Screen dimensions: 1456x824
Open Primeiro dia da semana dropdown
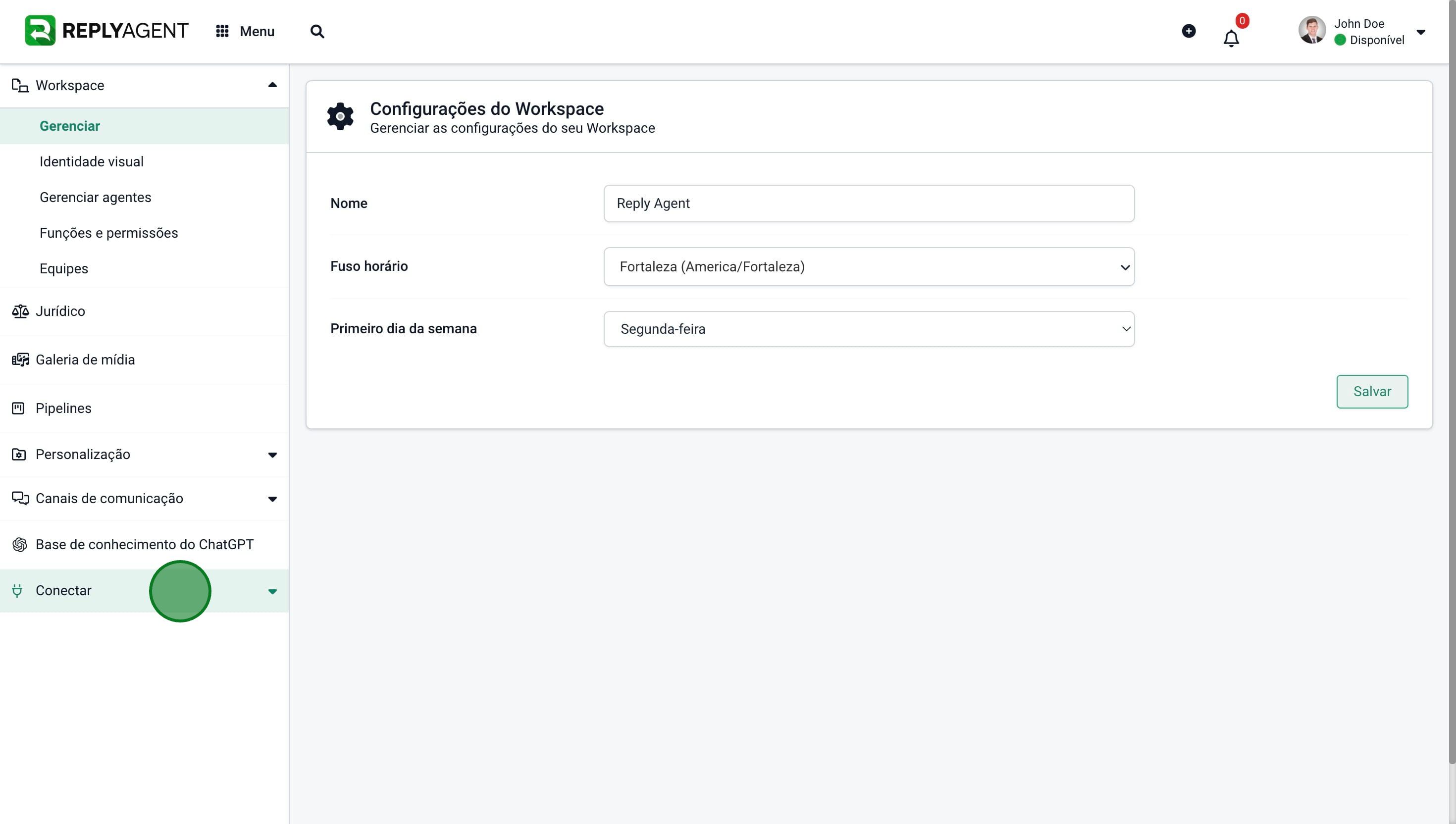(869, 329)
